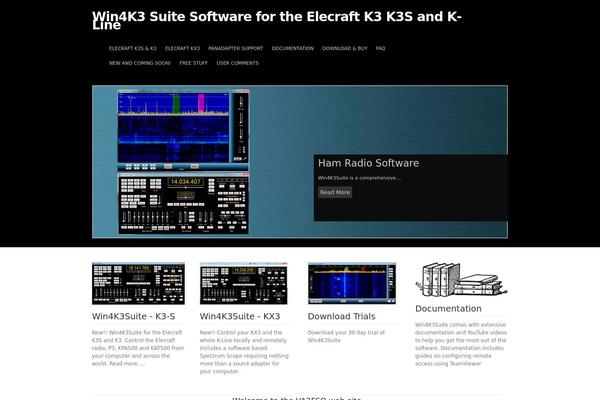The width and height of the screenshot is (600, 400).
Task: Open the Win4K3Suite - KX3 heading link
Action: point(240,317)
